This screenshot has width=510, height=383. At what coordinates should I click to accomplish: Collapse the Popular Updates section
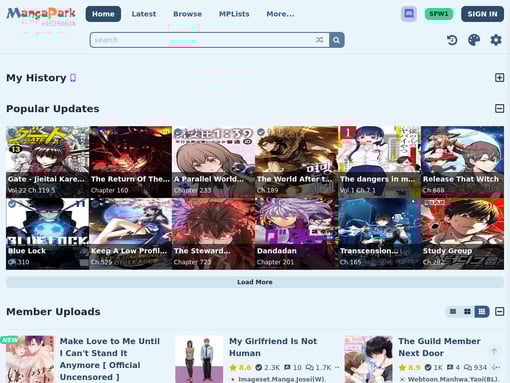tap(499, 109)
